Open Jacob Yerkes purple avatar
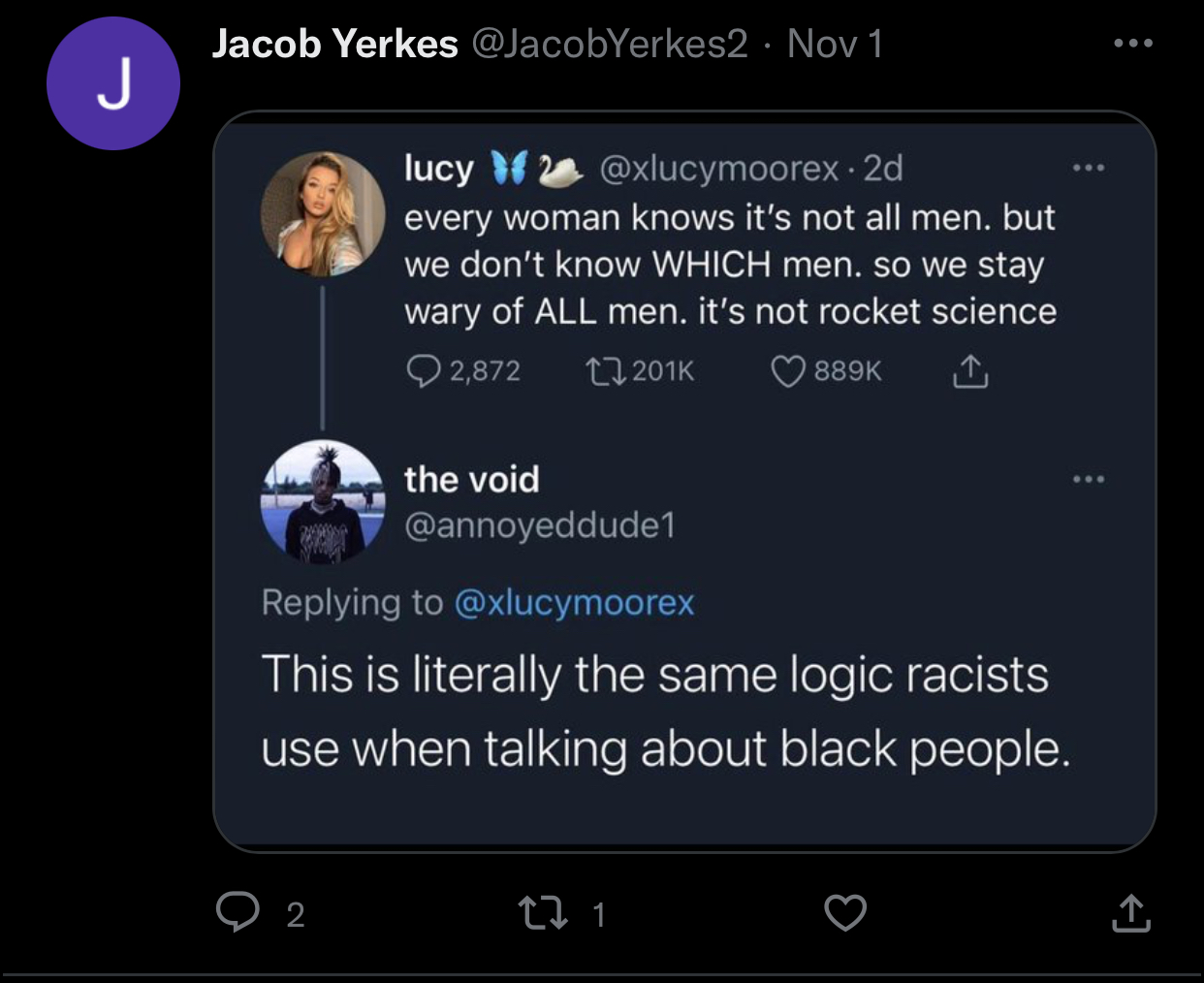Viewport: 1204px width, 983px height. (x=113, y=83)
